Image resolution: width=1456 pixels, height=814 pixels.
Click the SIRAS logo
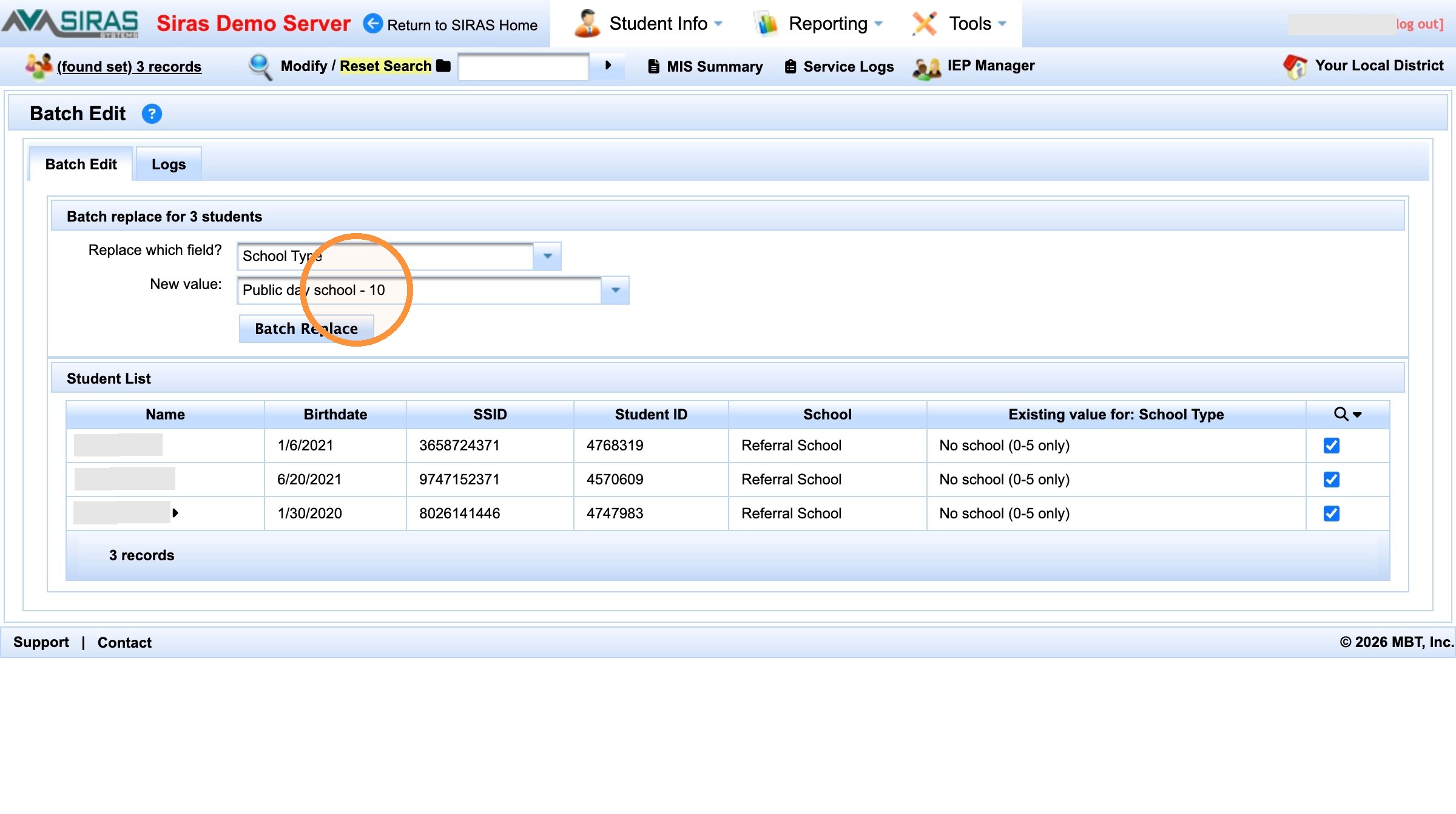pyautogui.click(x=70, y=23)
